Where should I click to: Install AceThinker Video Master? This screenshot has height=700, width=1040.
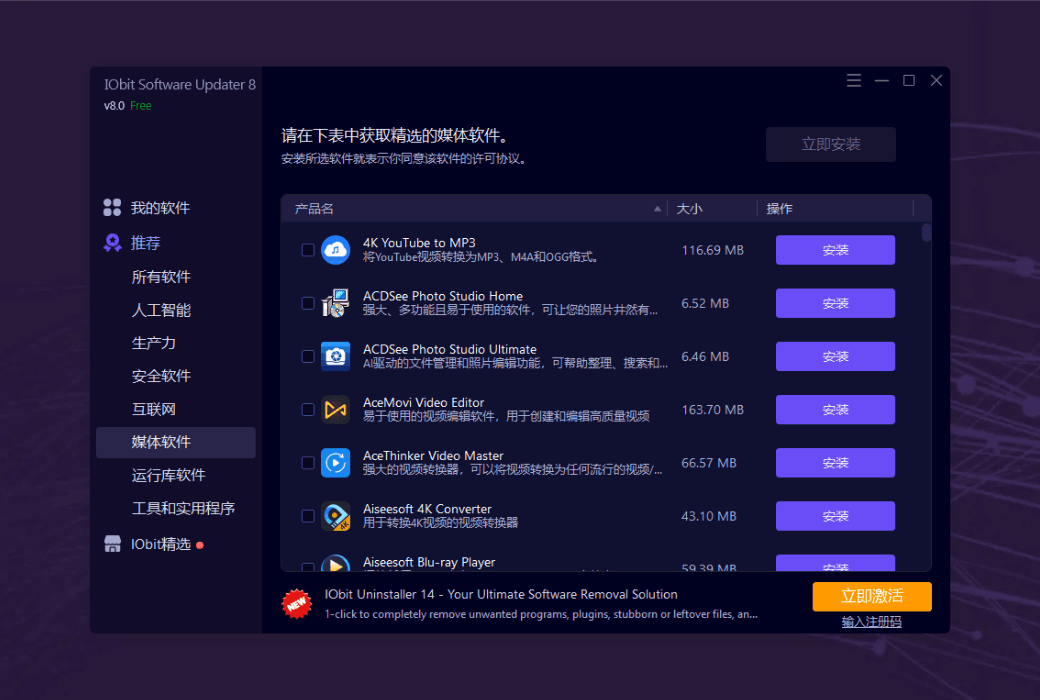coord(835,462)
